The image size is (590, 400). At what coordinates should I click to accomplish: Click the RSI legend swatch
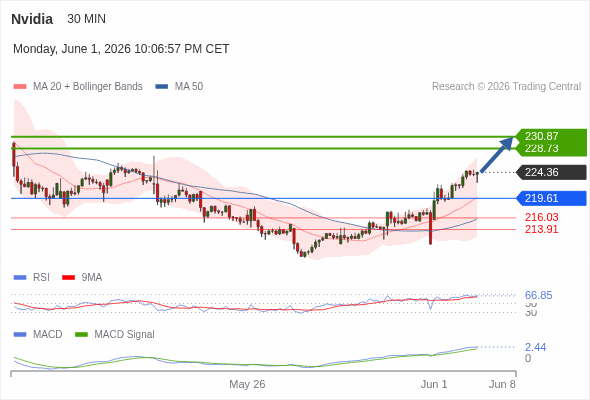tap(20, 278)
